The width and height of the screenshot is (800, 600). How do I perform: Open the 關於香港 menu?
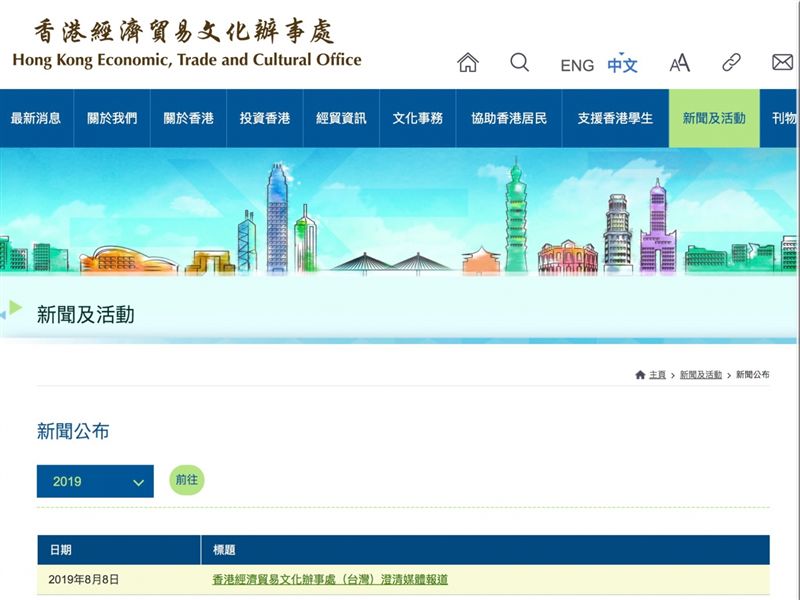188,118
